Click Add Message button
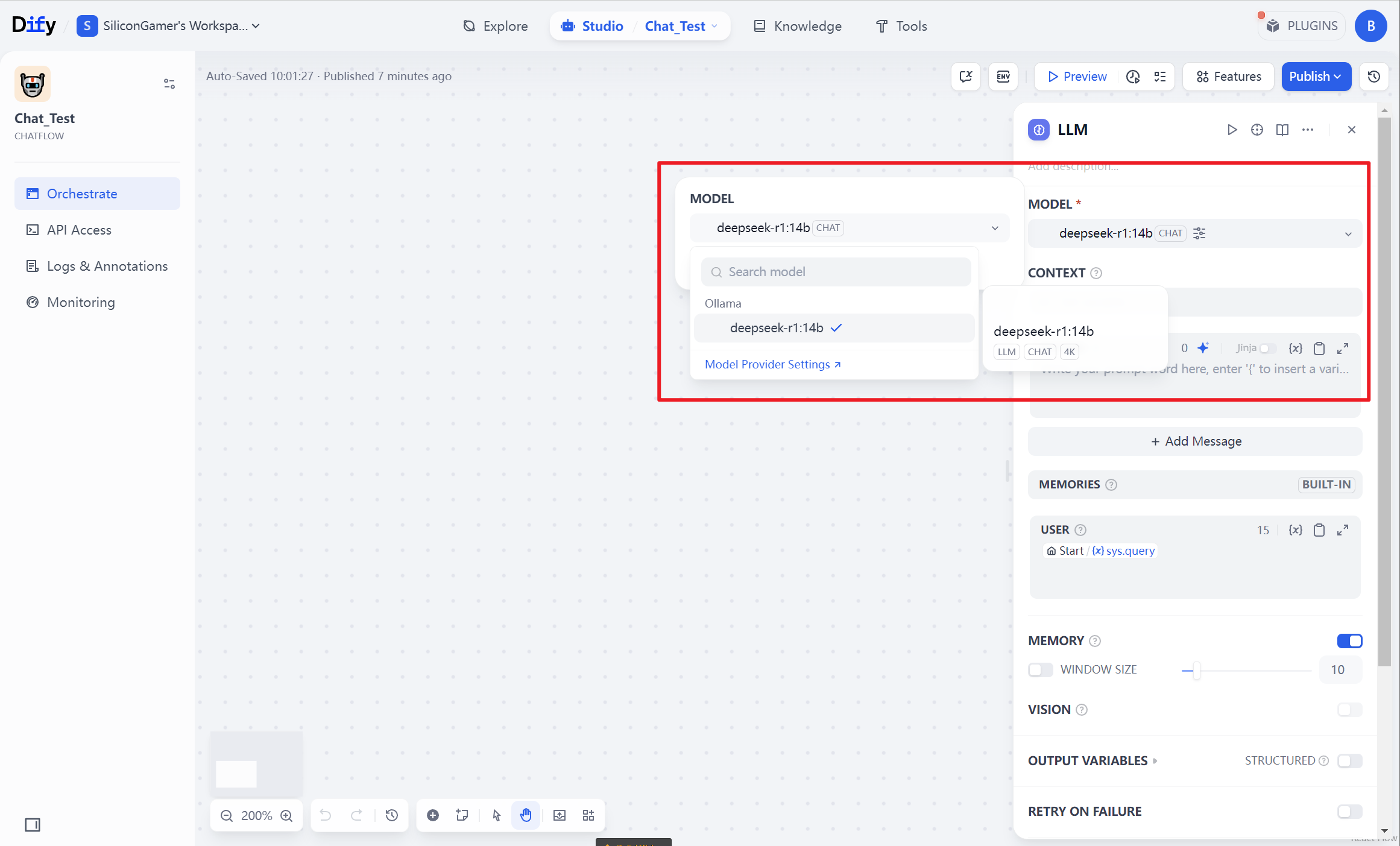This screenshot has width=1400, height=846. click(1195, 441)
